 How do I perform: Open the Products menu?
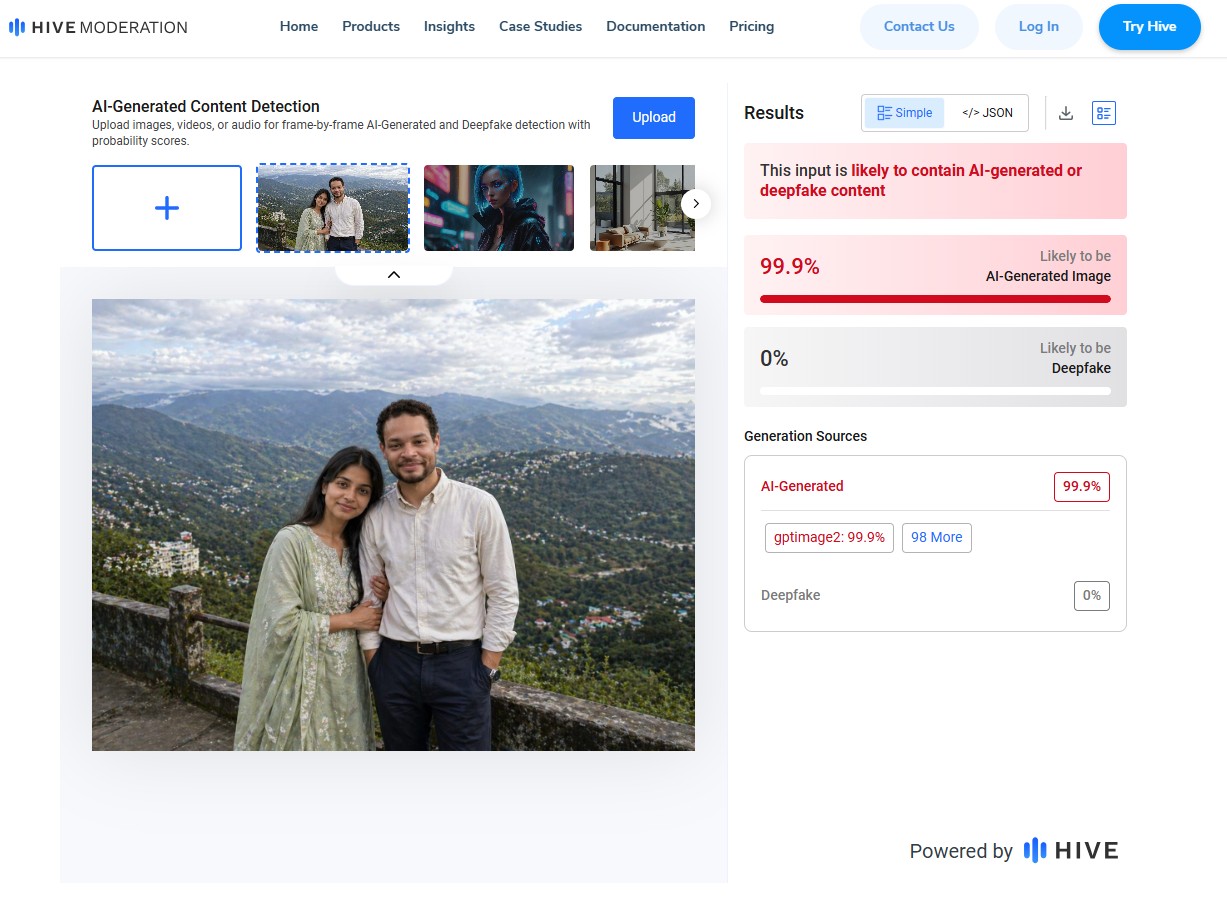click(x=371, y=27)
